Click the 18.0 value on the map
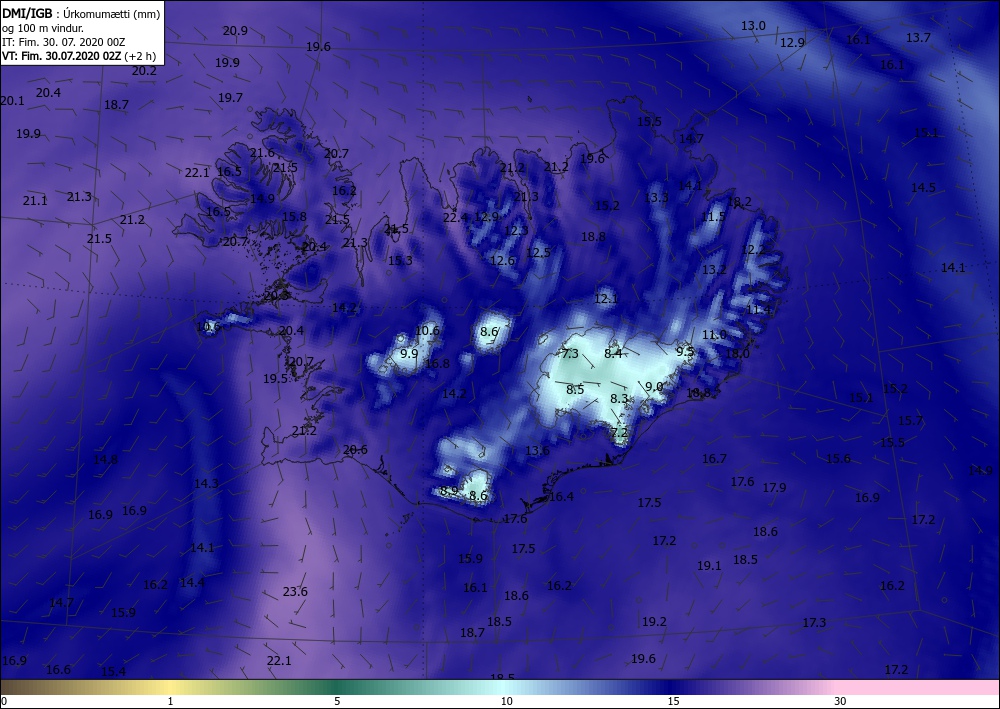Image resolution: width=1000 pixels, height=709 pixels. point(737,354)
